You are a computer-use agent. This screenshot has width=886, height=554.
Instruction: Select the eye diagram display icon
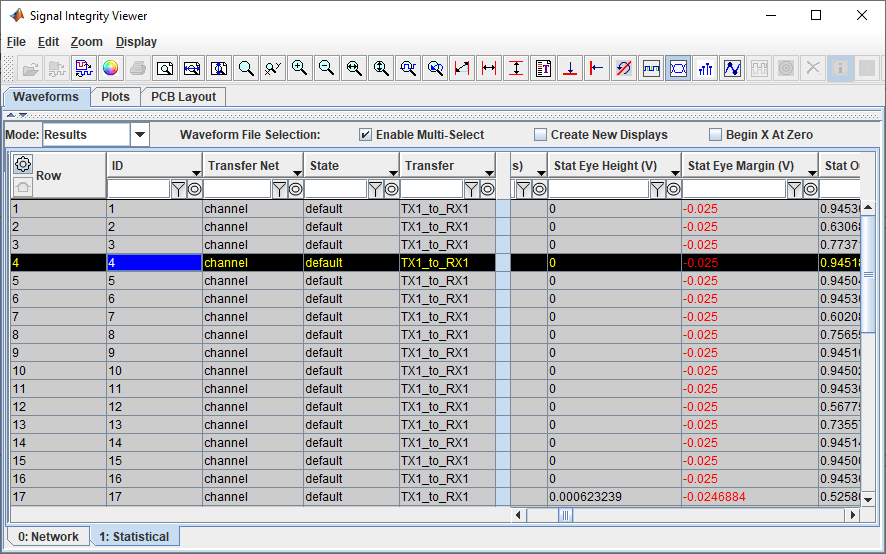click(x=678, y=69)
